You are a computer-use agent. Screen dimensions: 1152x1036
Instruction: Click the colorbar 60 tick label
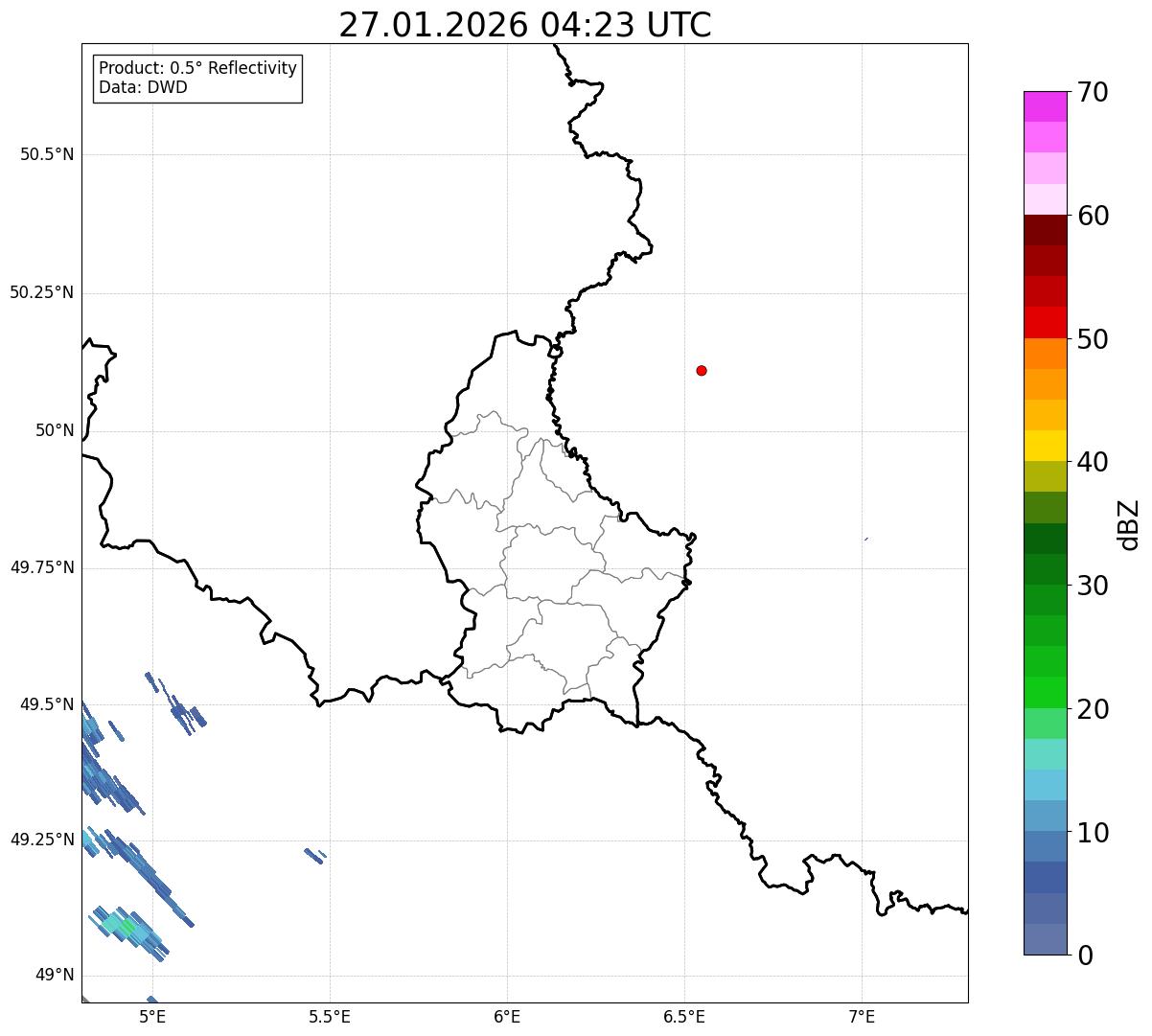1092,216
